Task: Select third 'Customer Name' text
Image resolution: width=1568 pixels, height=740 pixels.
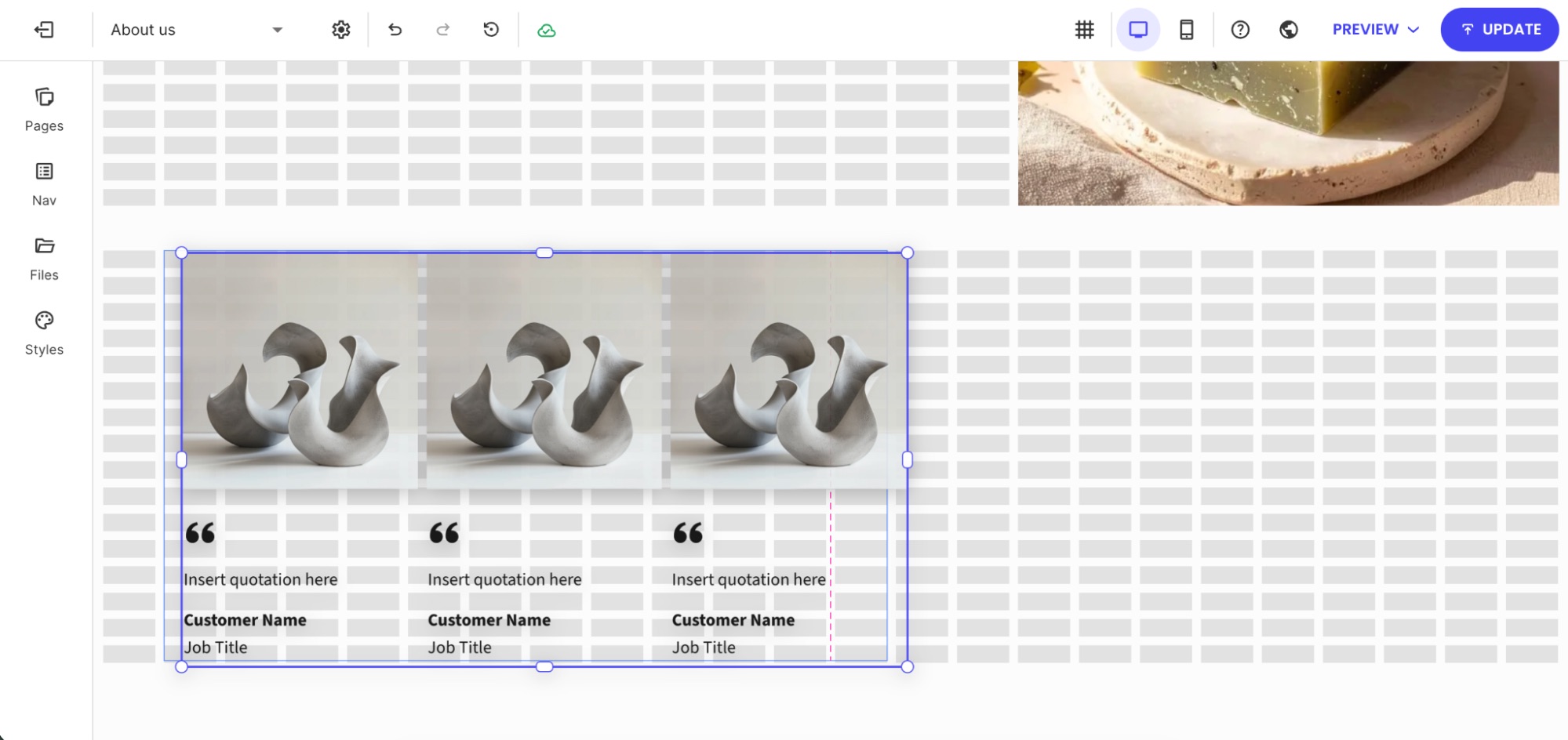Action: 733,620
